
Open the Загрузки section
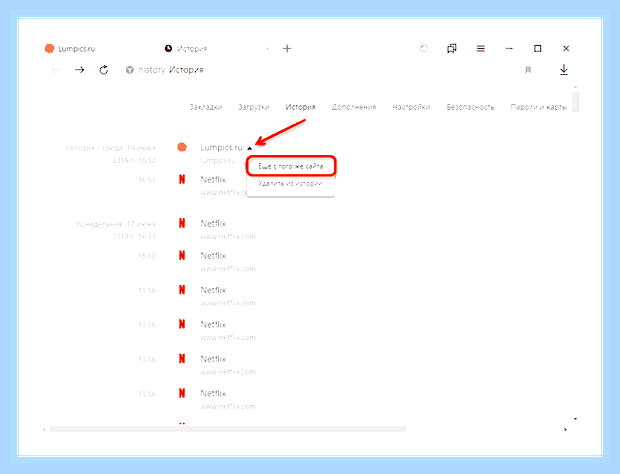point(254,107)
